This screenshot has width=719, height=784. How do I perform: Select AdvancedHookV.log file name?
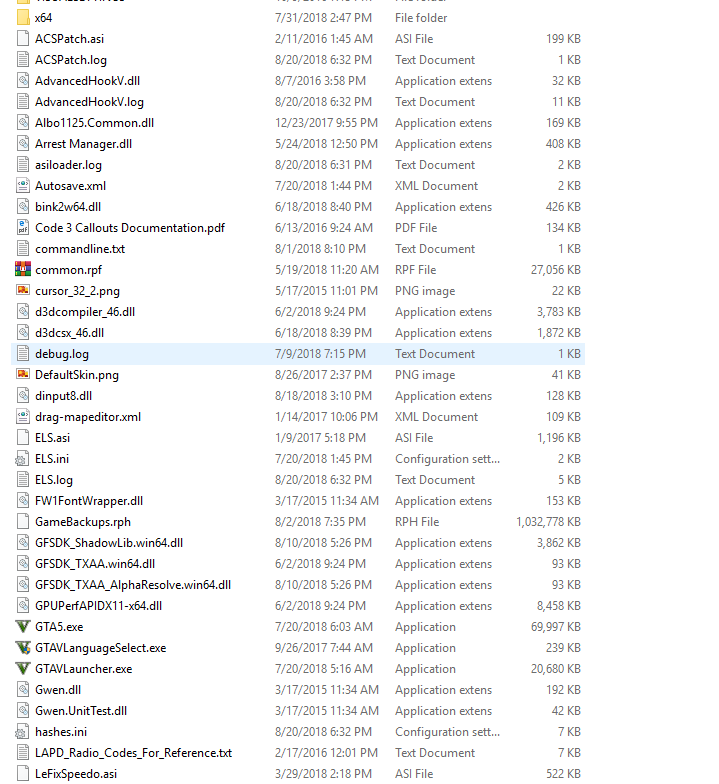click(x=90, y=102)
